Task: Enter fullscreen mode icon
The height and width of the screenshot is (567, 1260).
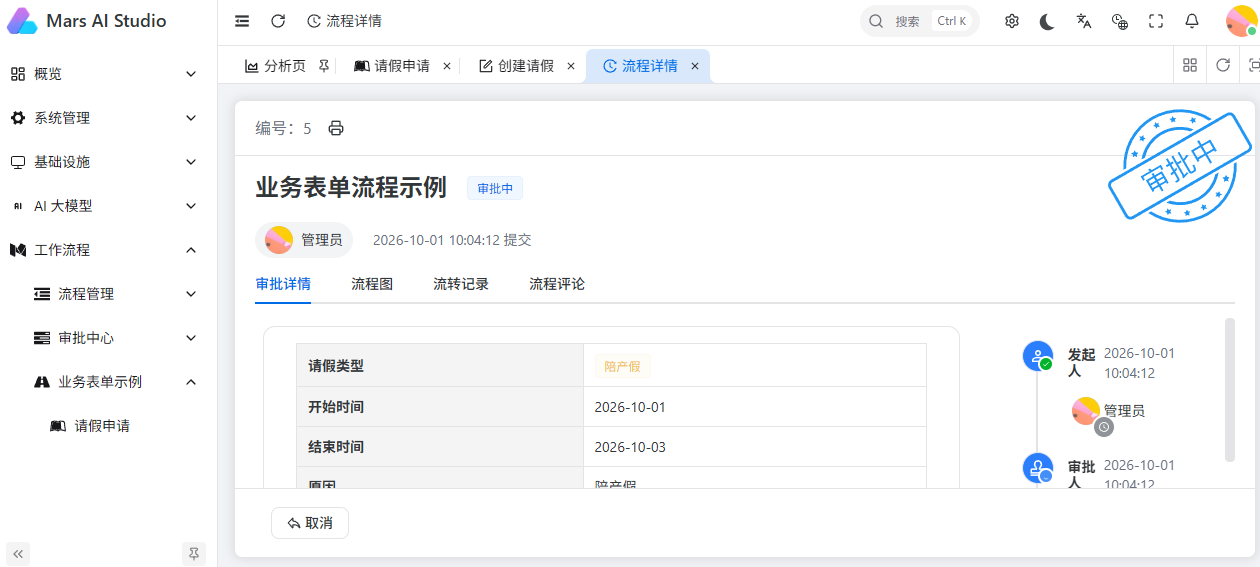Action: 1156,21
